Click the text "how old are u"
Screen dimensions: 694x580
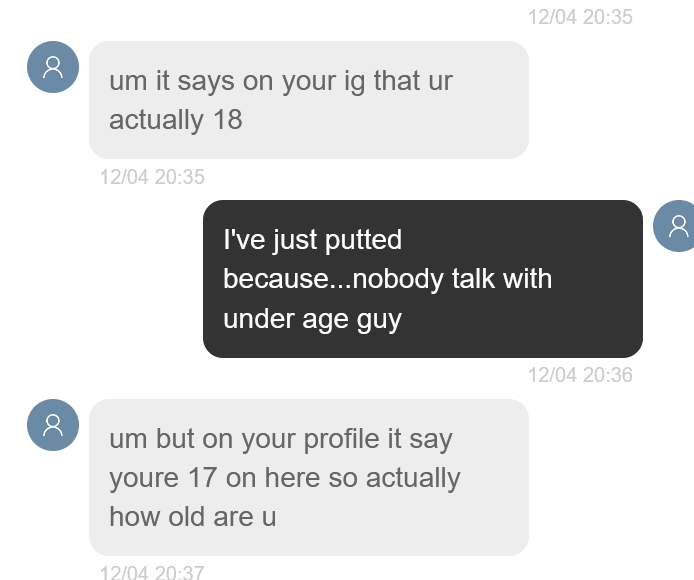click(192, 517)
